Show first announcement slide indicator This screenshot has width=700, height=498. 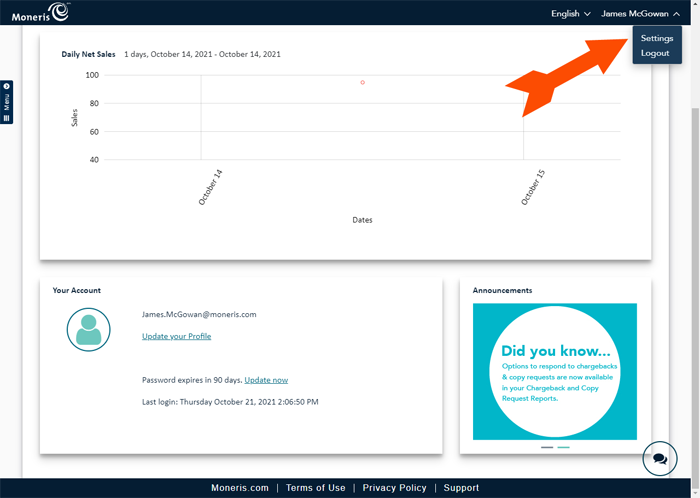click(547, 447)
